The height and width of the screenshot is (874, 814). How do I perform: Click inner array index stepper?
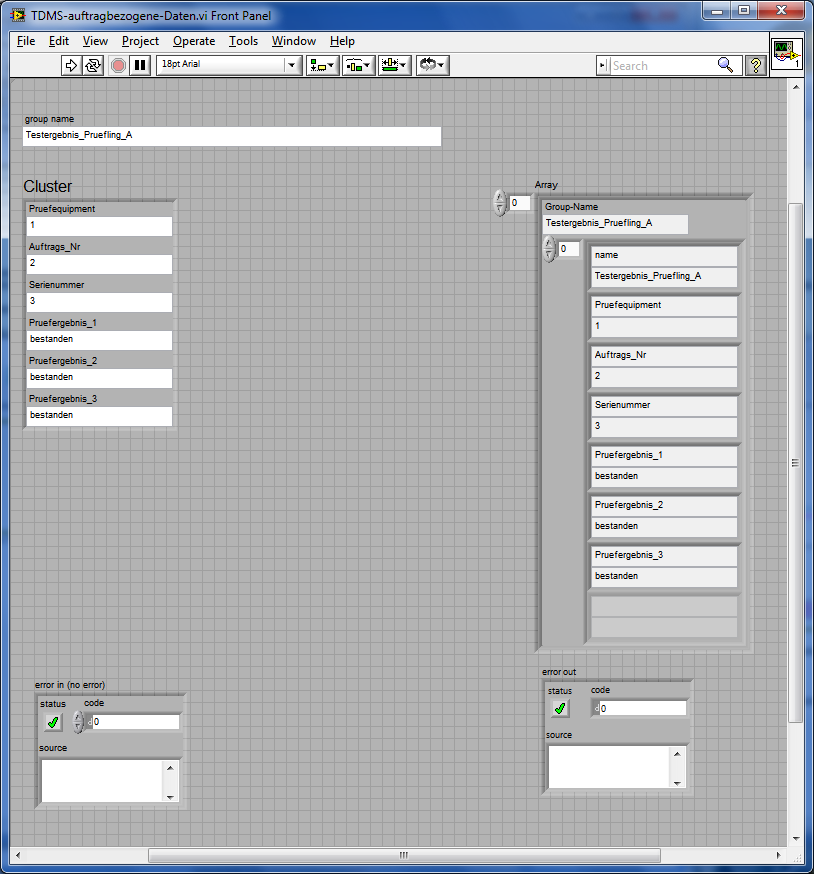point(549,249)
